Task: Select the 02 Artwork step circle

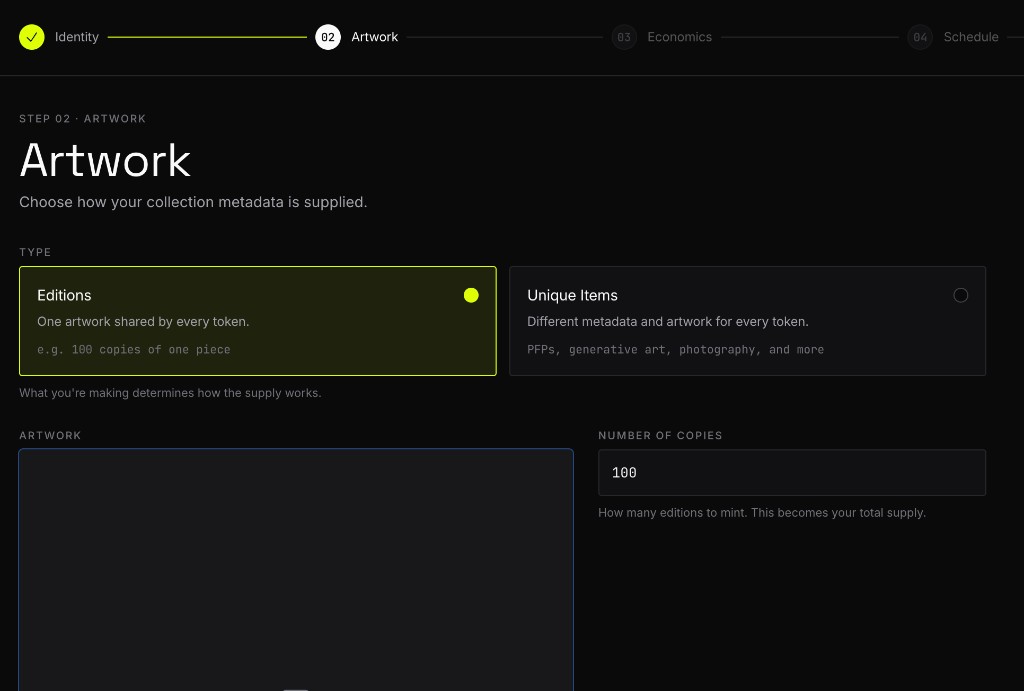Action: pyautogui.click(x=328, y=37)
